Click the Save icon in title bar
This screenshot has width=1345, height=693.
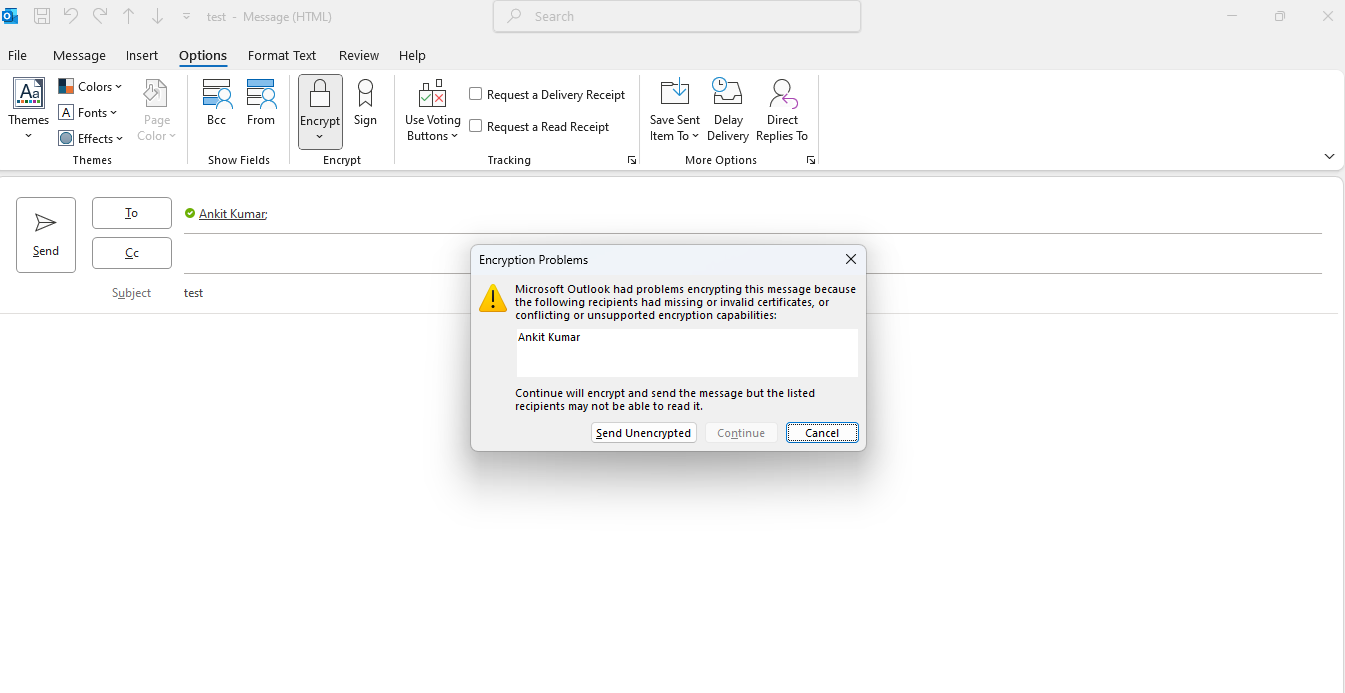[42, 16]
